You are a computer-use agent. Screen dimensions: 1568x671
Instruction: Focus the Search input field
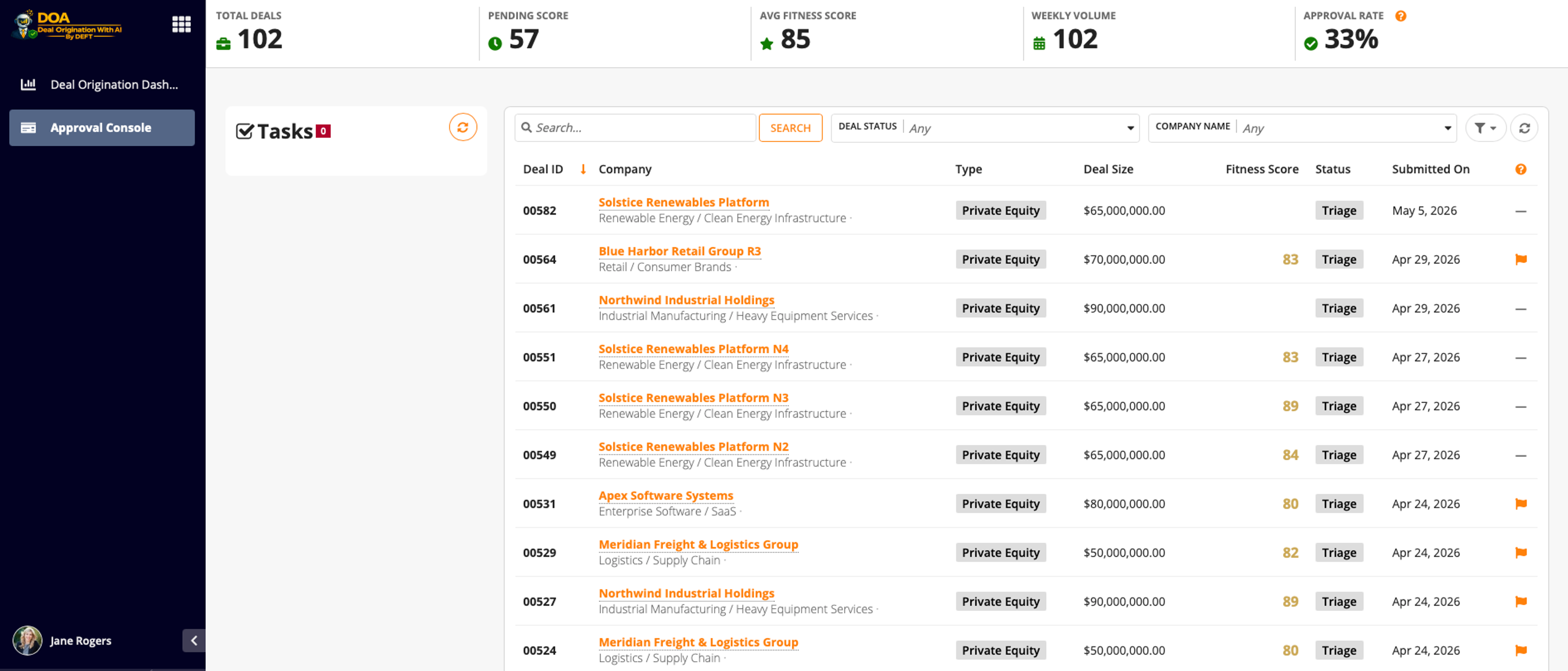[x=635, y=128]
